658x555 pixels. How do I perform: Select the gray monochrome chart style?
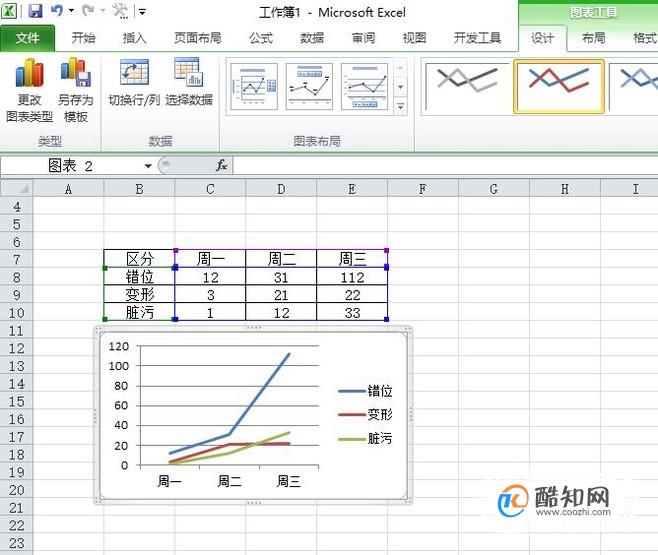(x=467, y=86)
